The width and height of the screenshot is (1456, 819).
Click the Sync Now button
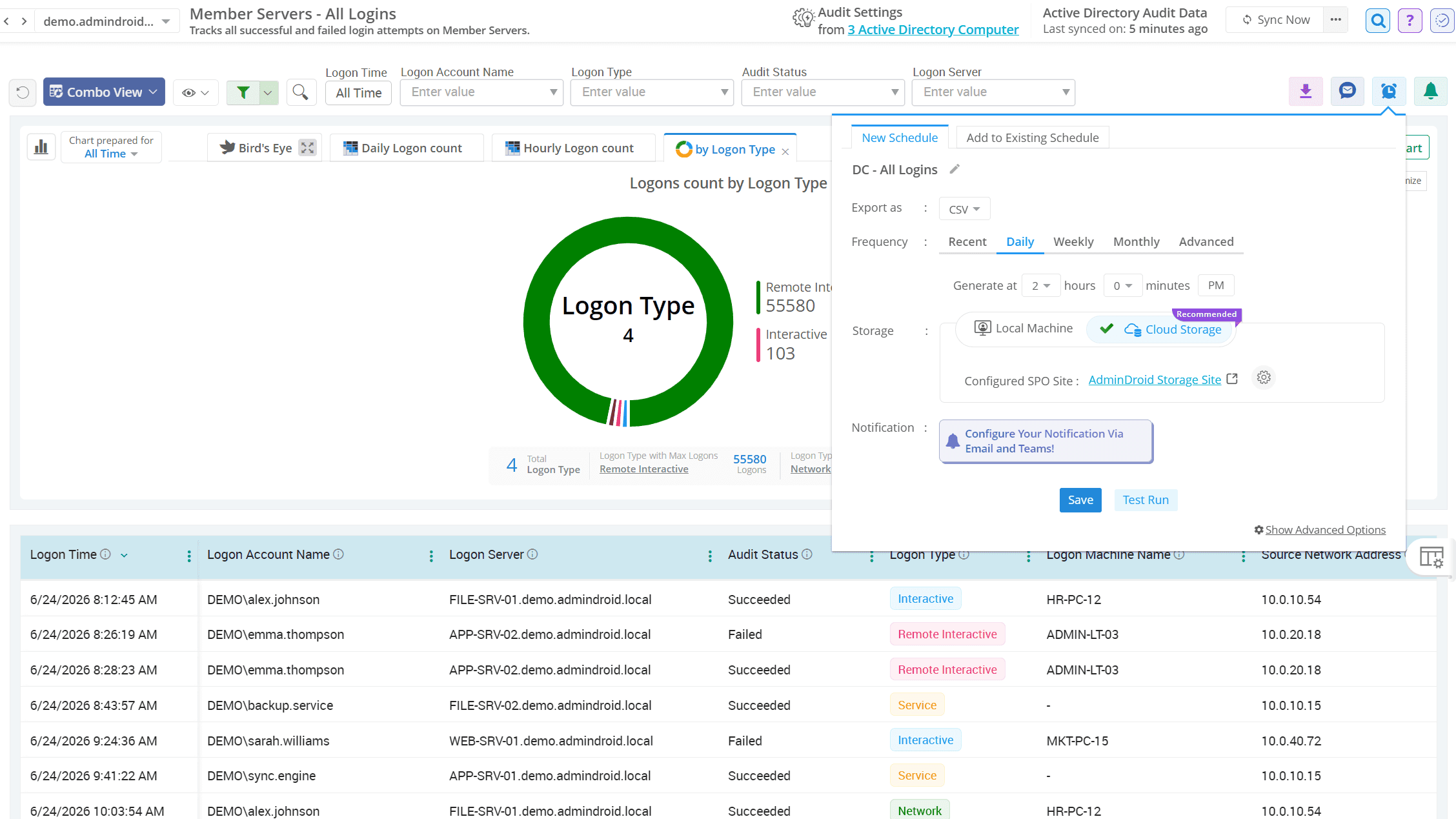1275,20
